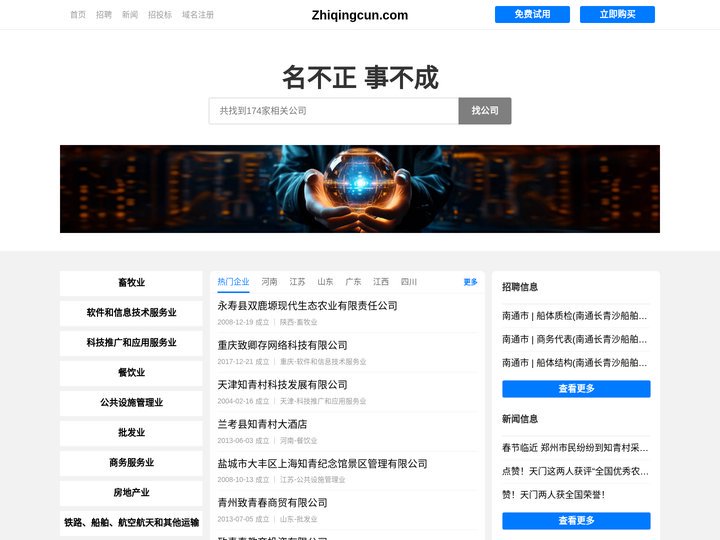Open the 域名注册 nav link
This screenshot has height=540, width=720.
[x=198, y=15]
